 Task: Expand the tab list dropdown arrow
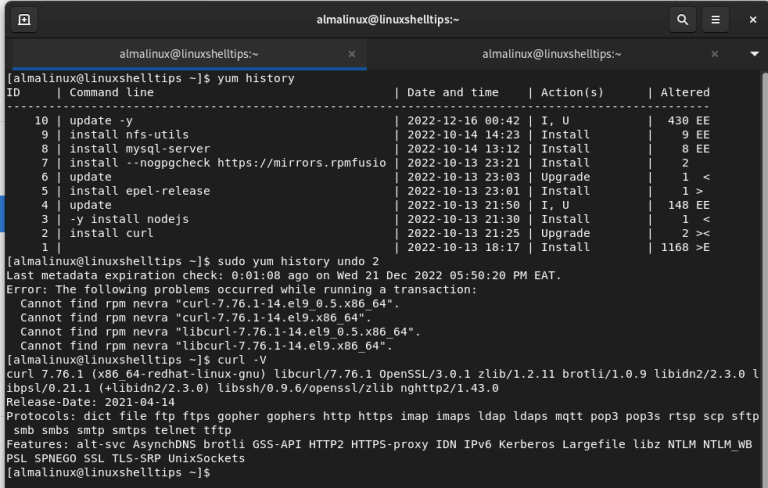tap(754, 54)
